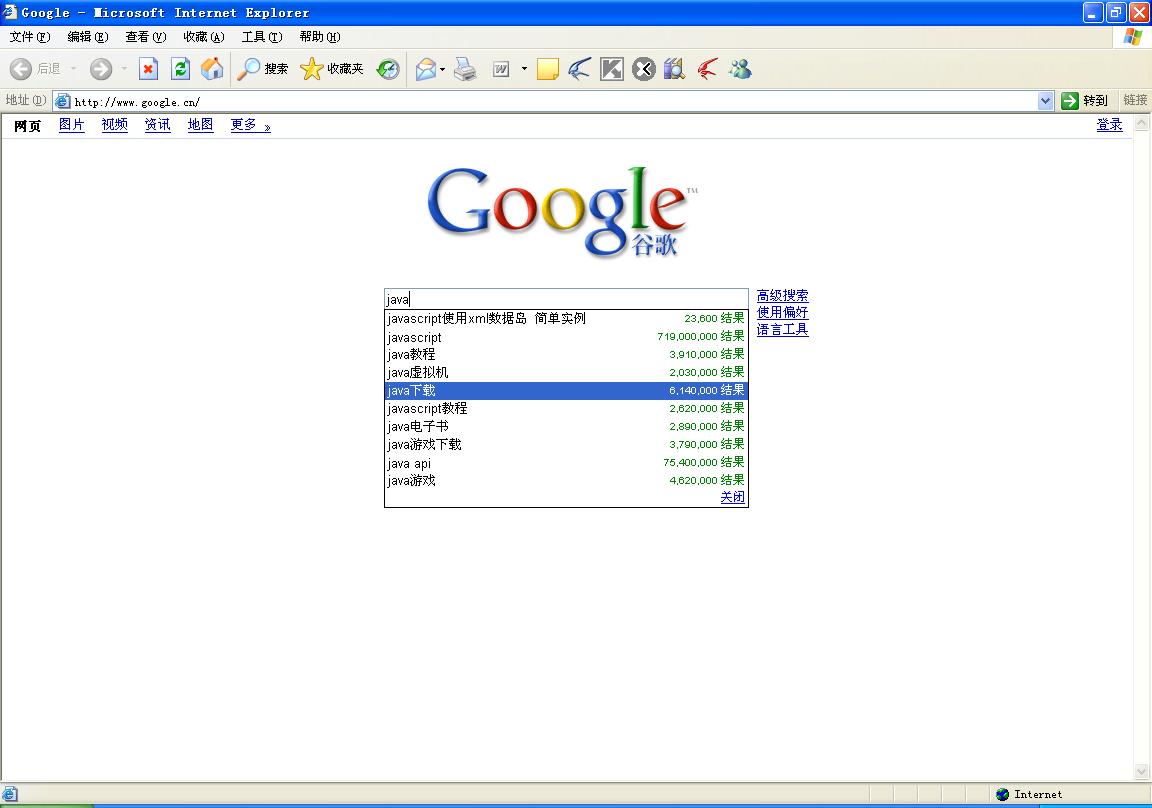Click the IE page icon in status bar

(10, 794)
